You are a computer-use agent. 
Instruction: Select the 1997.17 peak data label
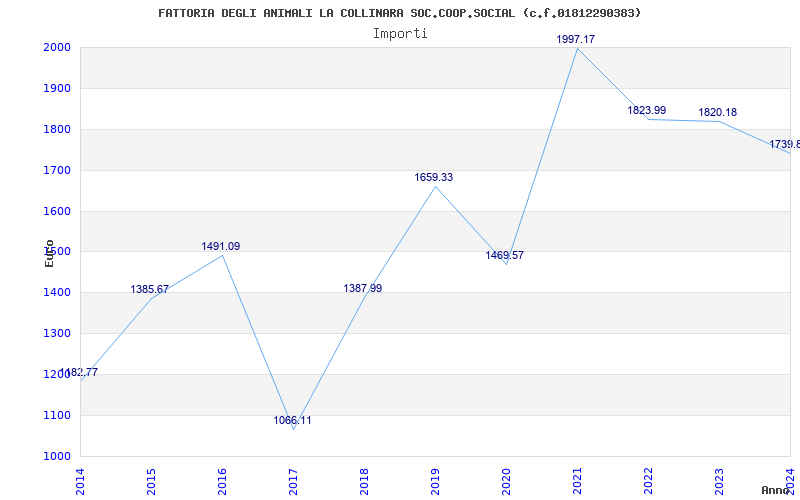pos(576,39)
